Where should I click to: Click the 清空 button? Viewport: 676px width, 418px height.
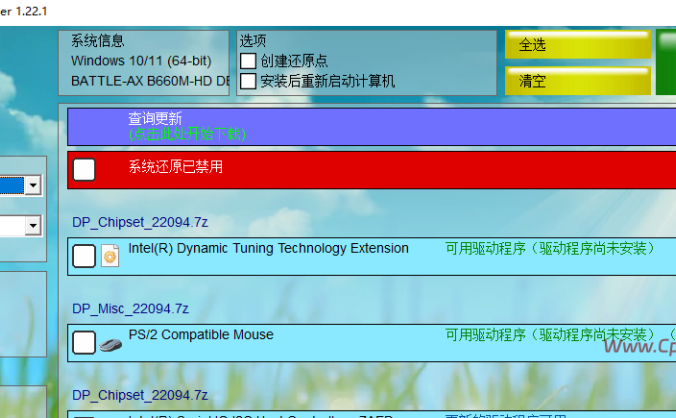pyautogui.click(x=578, y=81)
